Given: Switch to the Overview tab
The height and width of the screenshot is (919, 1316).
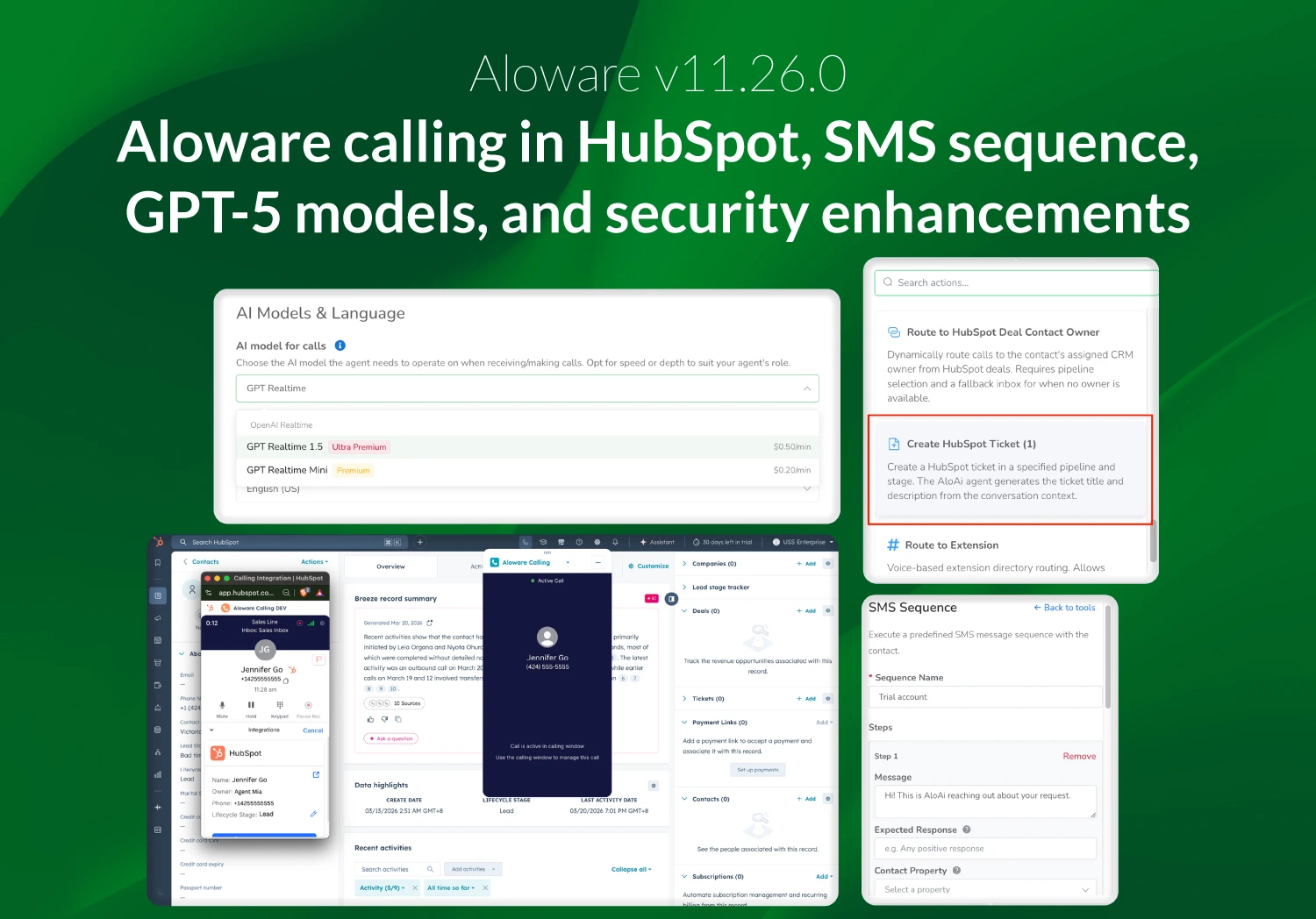Looking at the screenshot, I should 390,566.
